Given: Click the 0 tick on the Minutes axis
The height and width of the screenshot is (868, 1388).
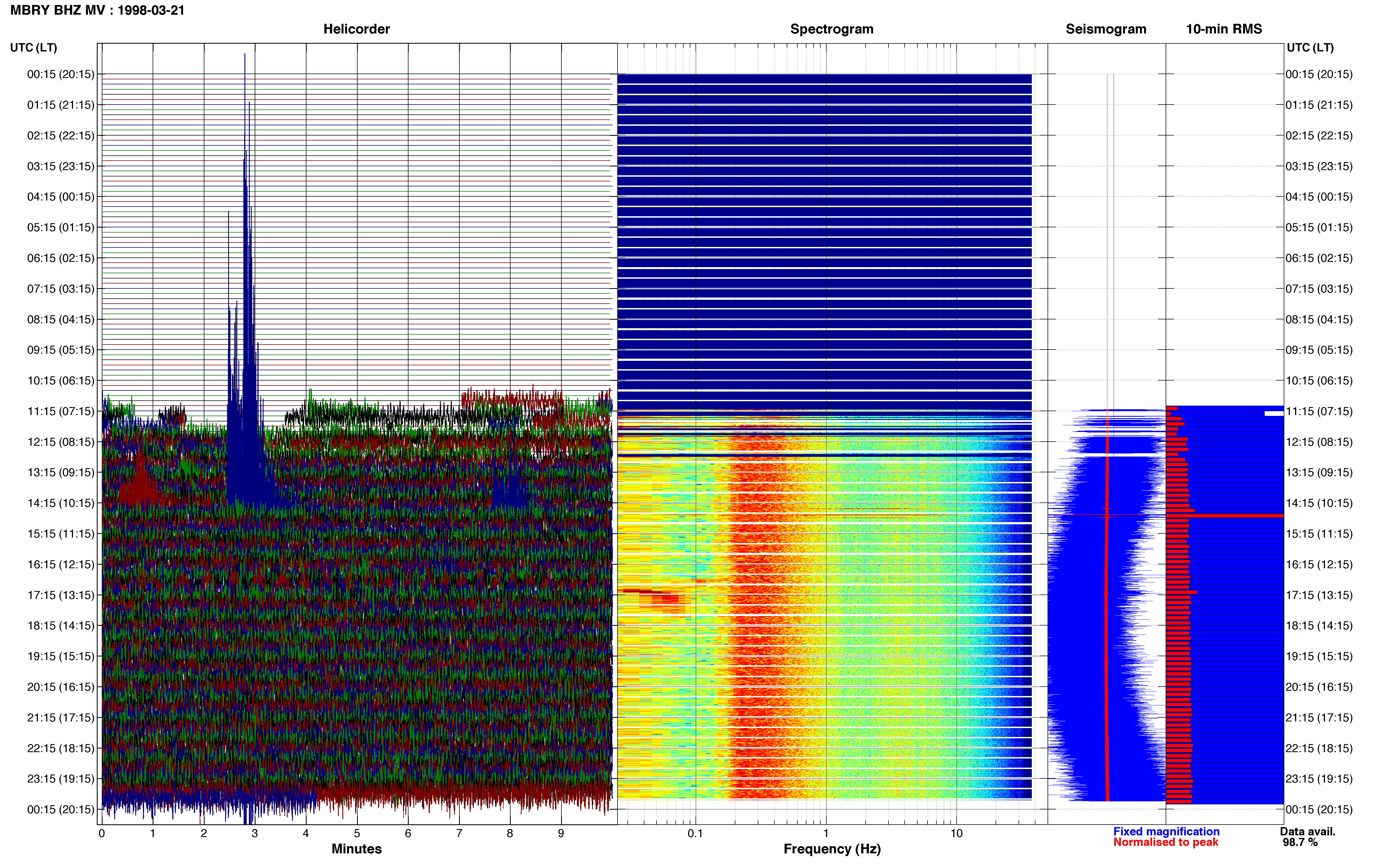Looking at the screenshot, I should 101,833.
